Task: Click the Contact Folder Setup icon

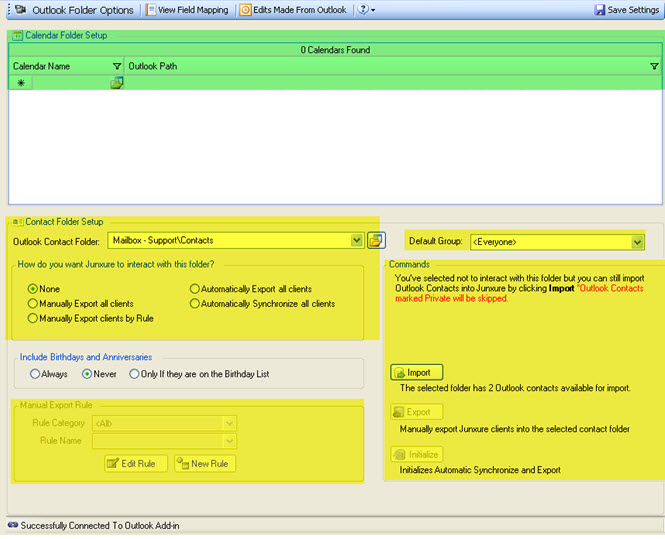Action: coord(17,222)
